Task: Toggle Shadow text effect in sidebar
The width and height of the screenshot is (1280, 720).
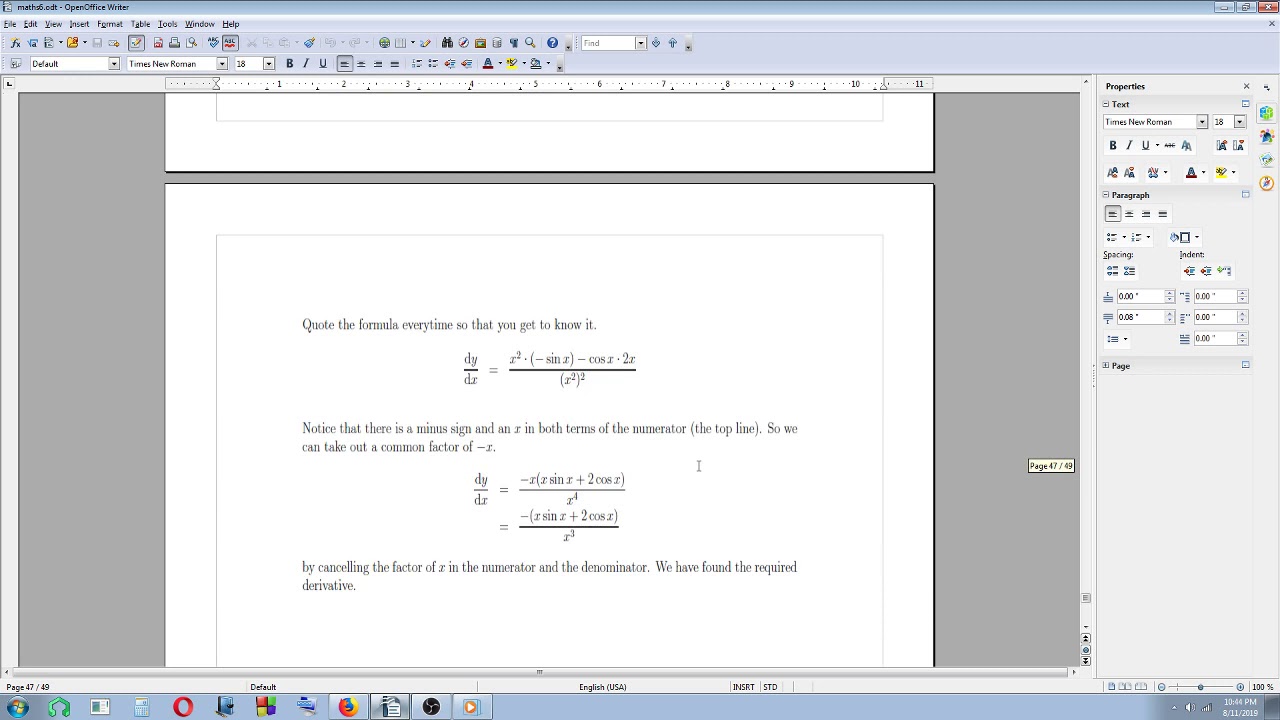Action: (x=1186, y=146)
